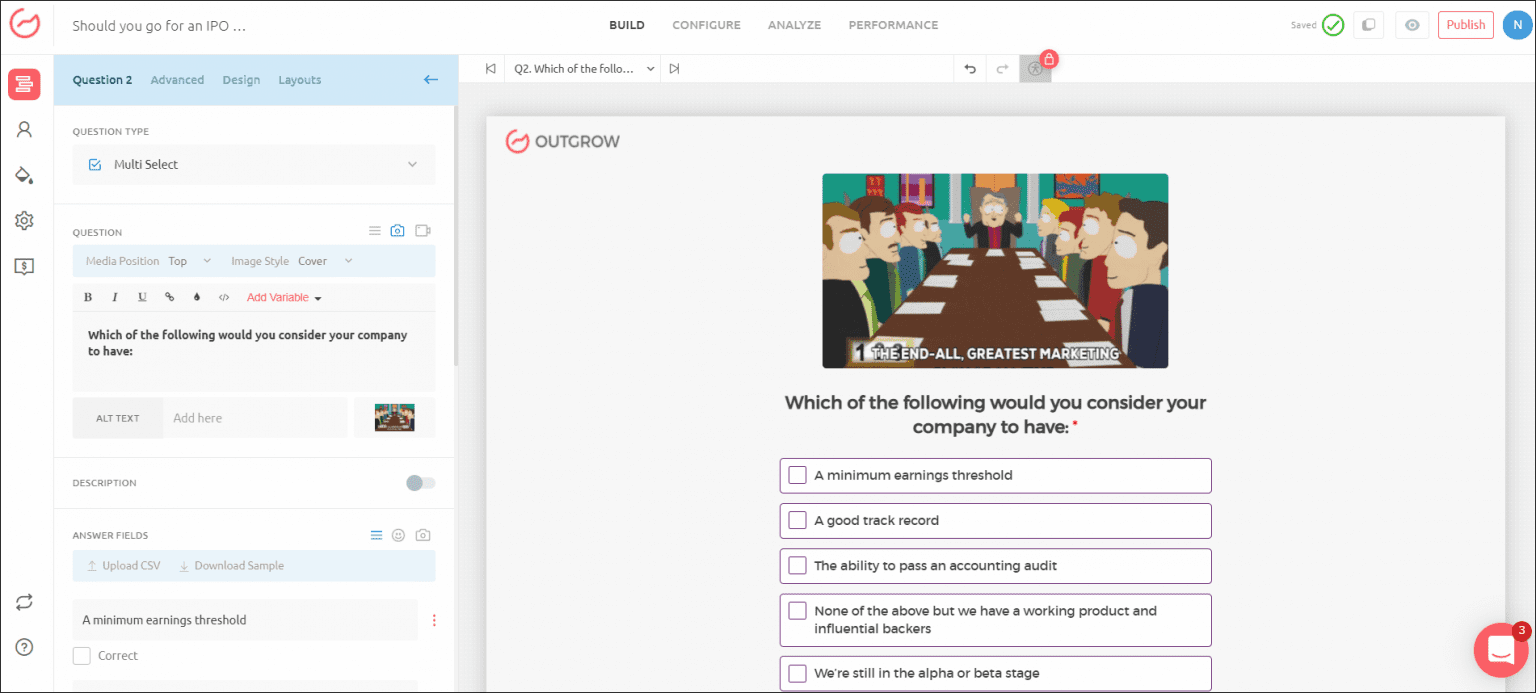Viewport: 1536px width, 693px height.
Task: Publish the quiz
Action: pyautogui.click(x=1465, y=24)
